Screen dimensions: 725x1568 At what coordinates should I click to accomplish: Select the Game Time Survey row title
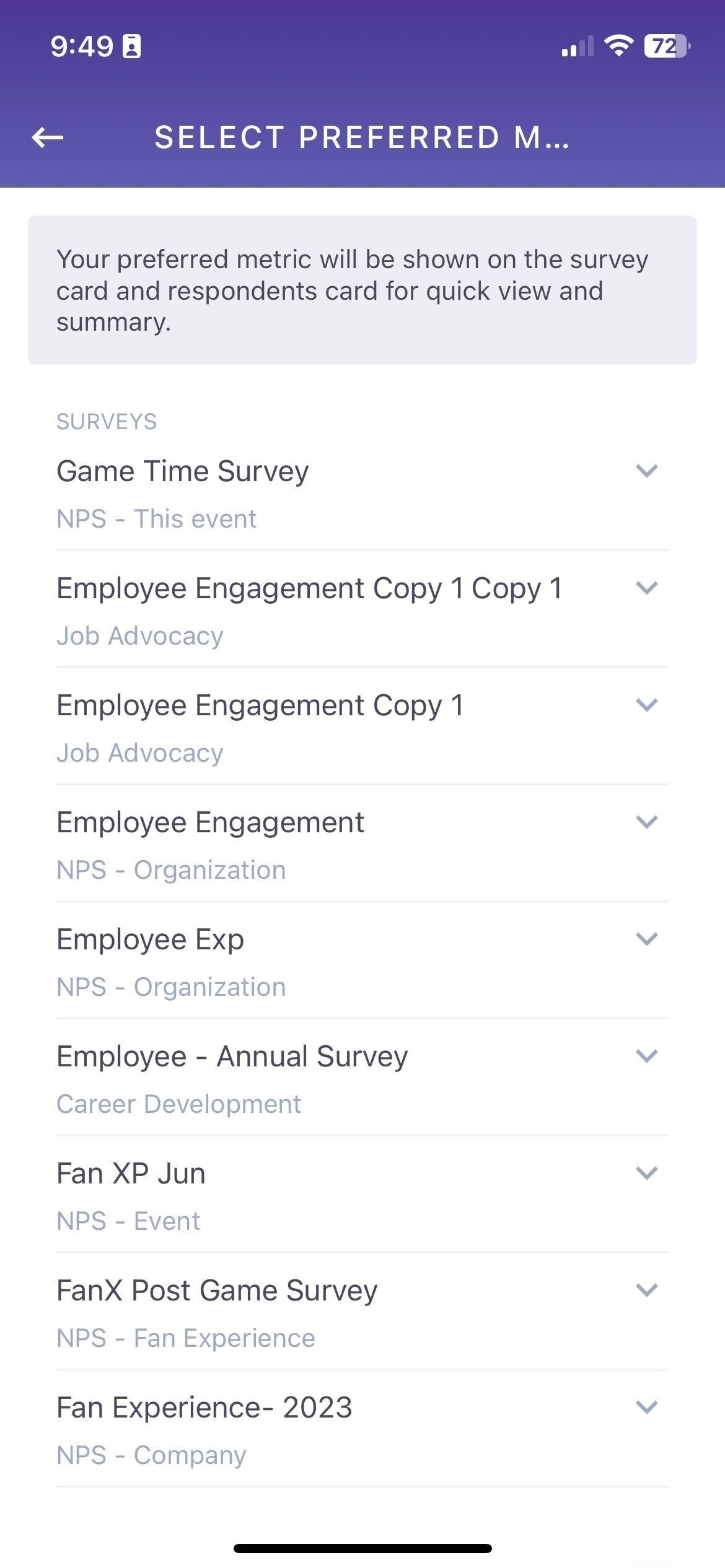[183, 471]
